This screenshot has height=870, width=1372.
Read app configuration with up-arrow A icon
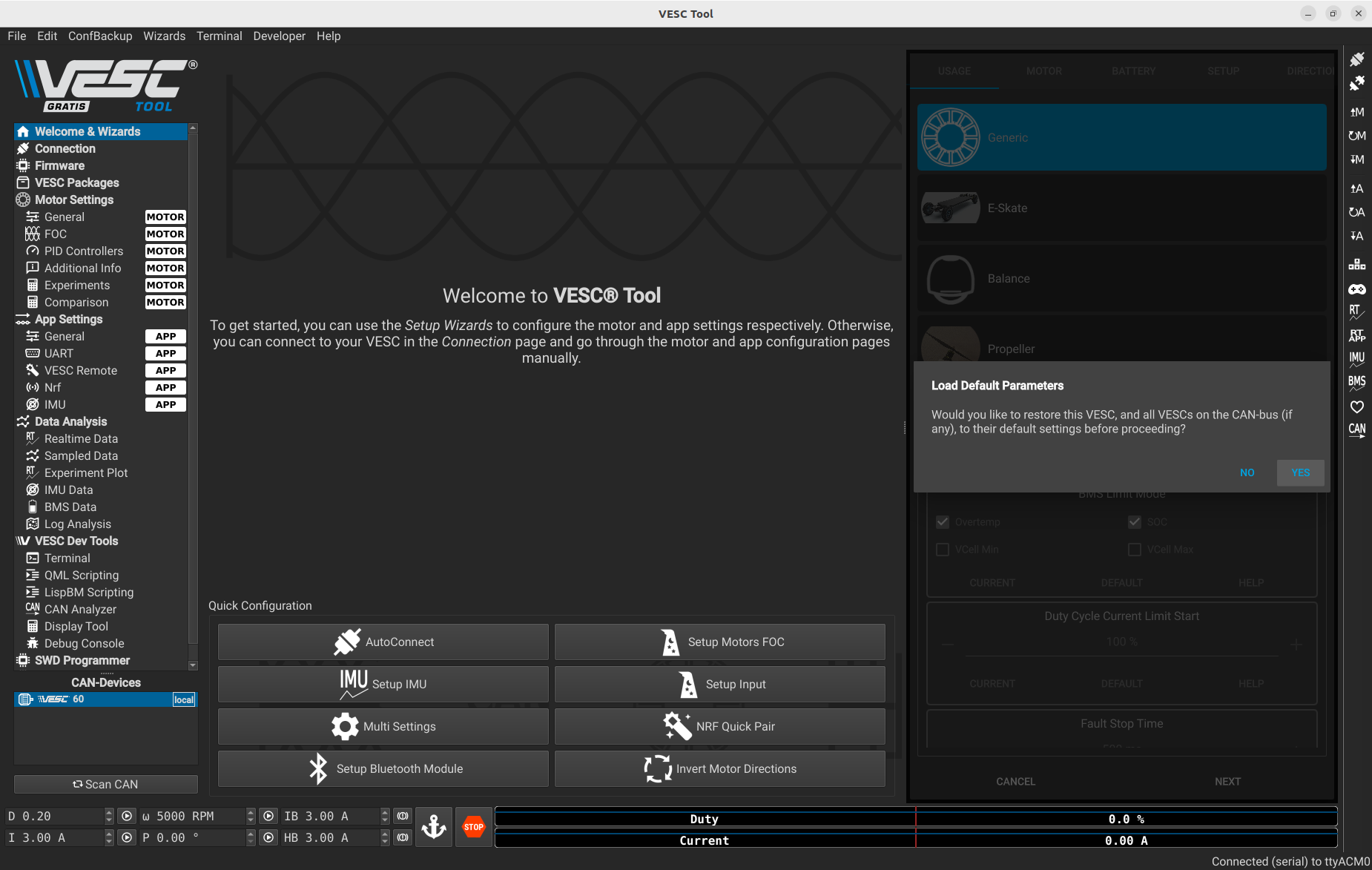point(1357,188)
